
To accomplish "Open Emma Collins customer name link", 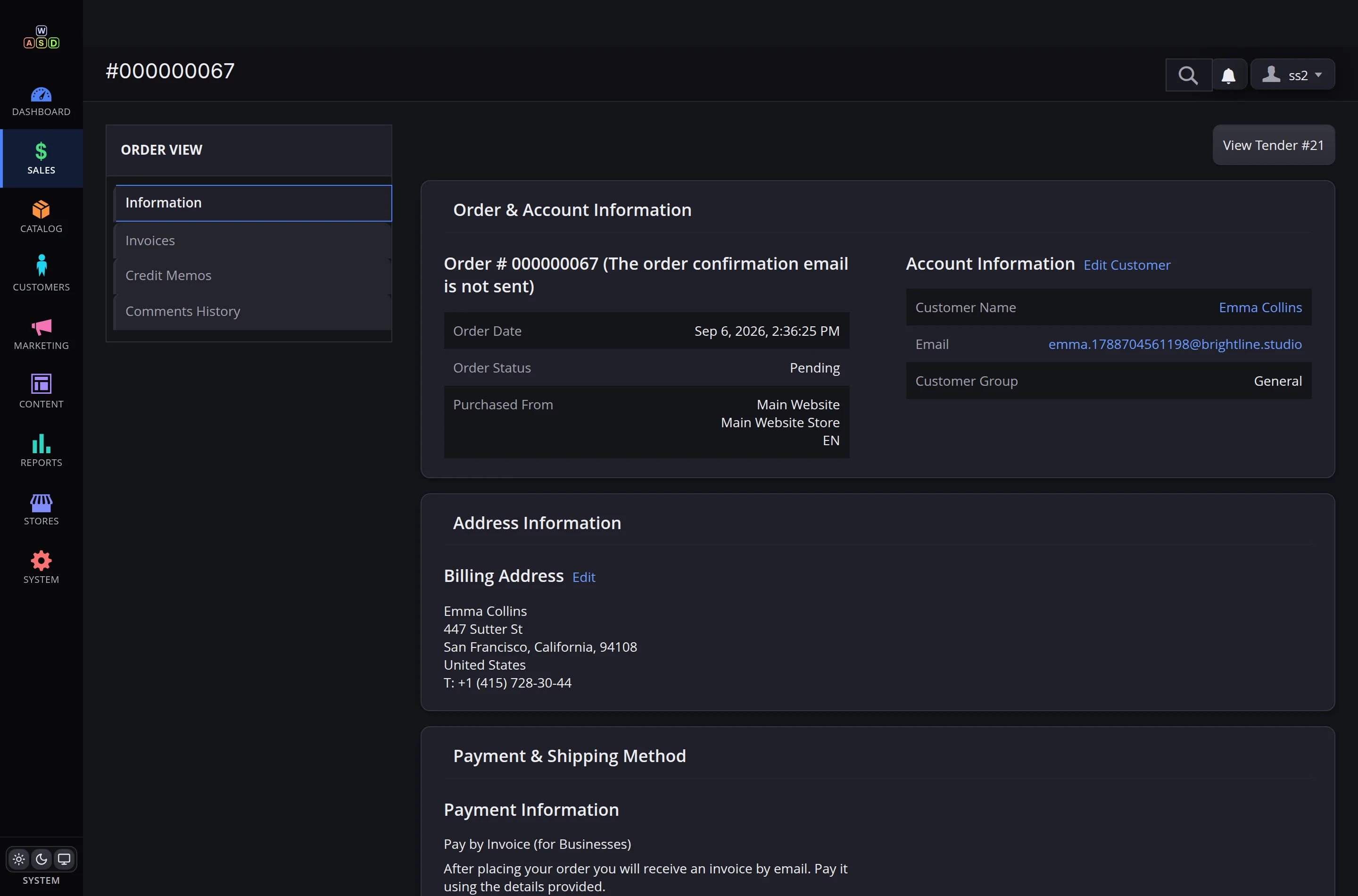I will [1260, 307].
